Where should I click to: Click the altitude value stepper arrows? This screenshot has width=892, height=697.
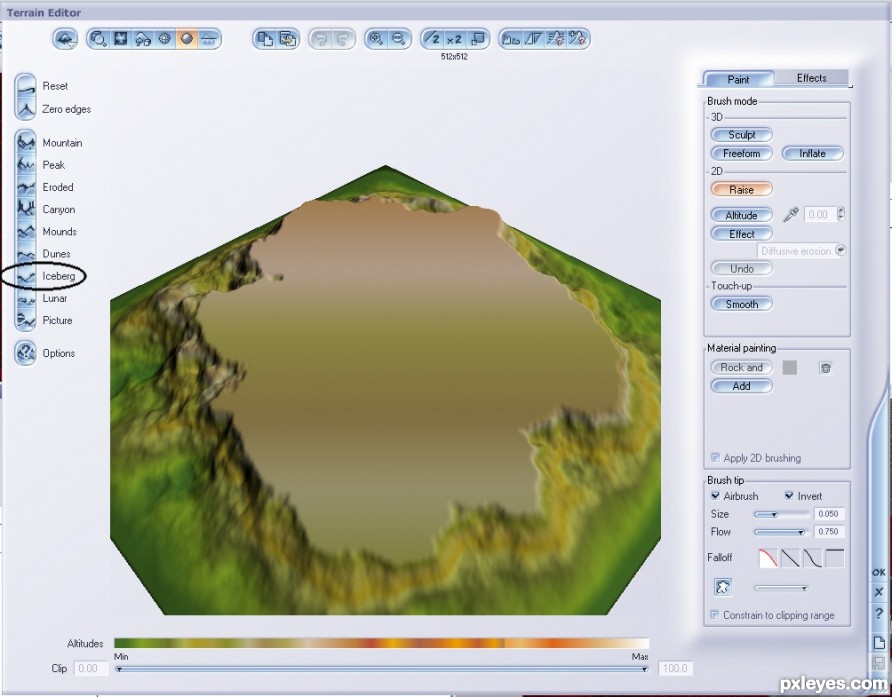[x=841, y=214]
